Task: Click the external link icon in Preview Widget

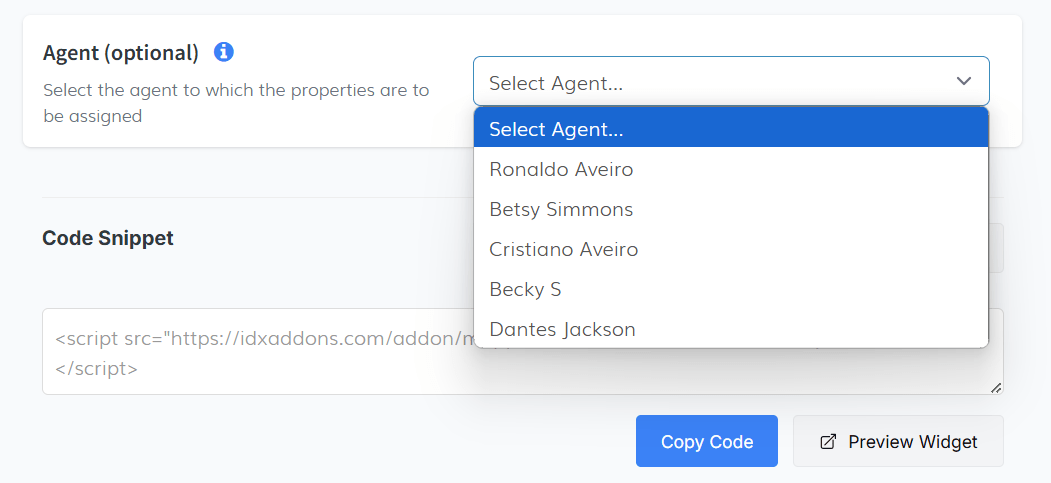Action: pos(828,442)
